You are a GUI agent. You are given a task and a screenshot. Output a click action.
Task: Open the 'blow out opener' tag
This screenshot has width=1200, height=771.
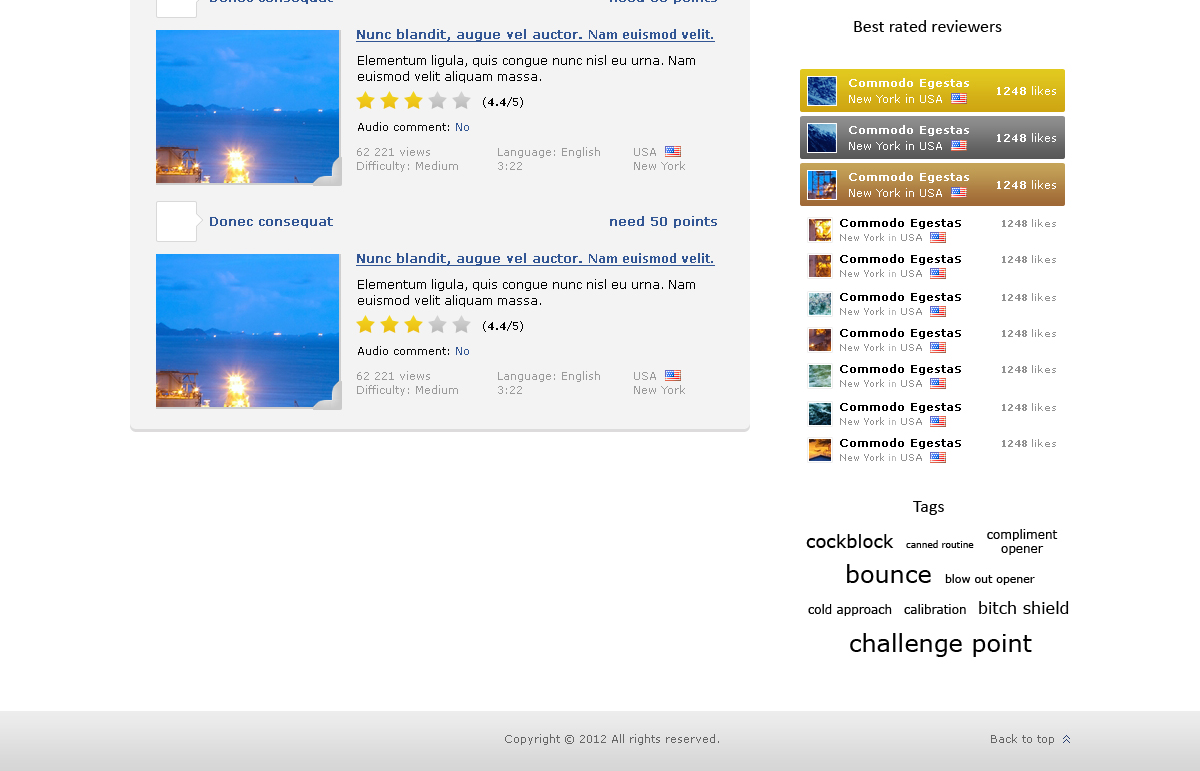989,579
